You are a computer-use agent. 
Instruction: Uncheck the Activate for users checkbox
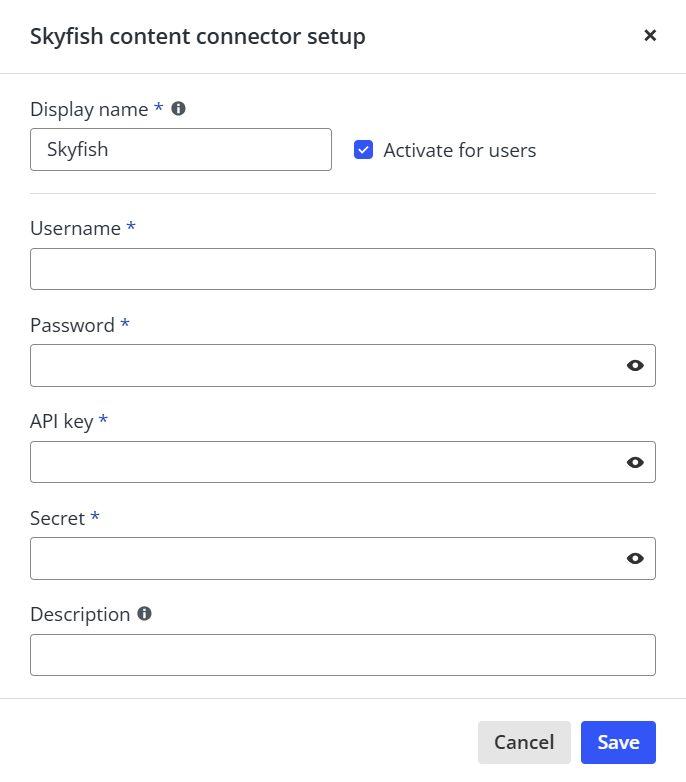coord(363,150)
